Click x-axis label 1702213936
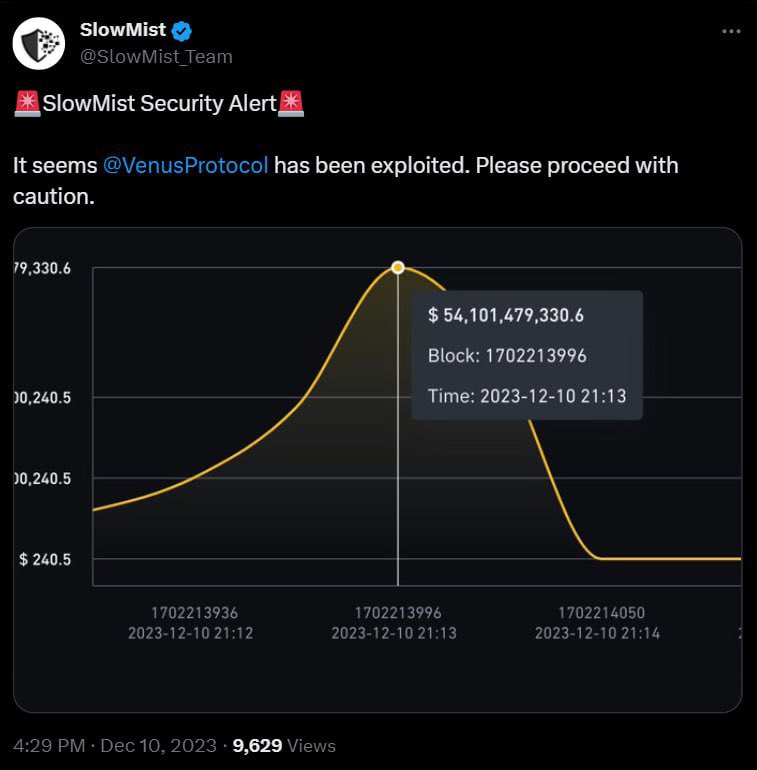This screenshot has width=757, height=770. 194,613
